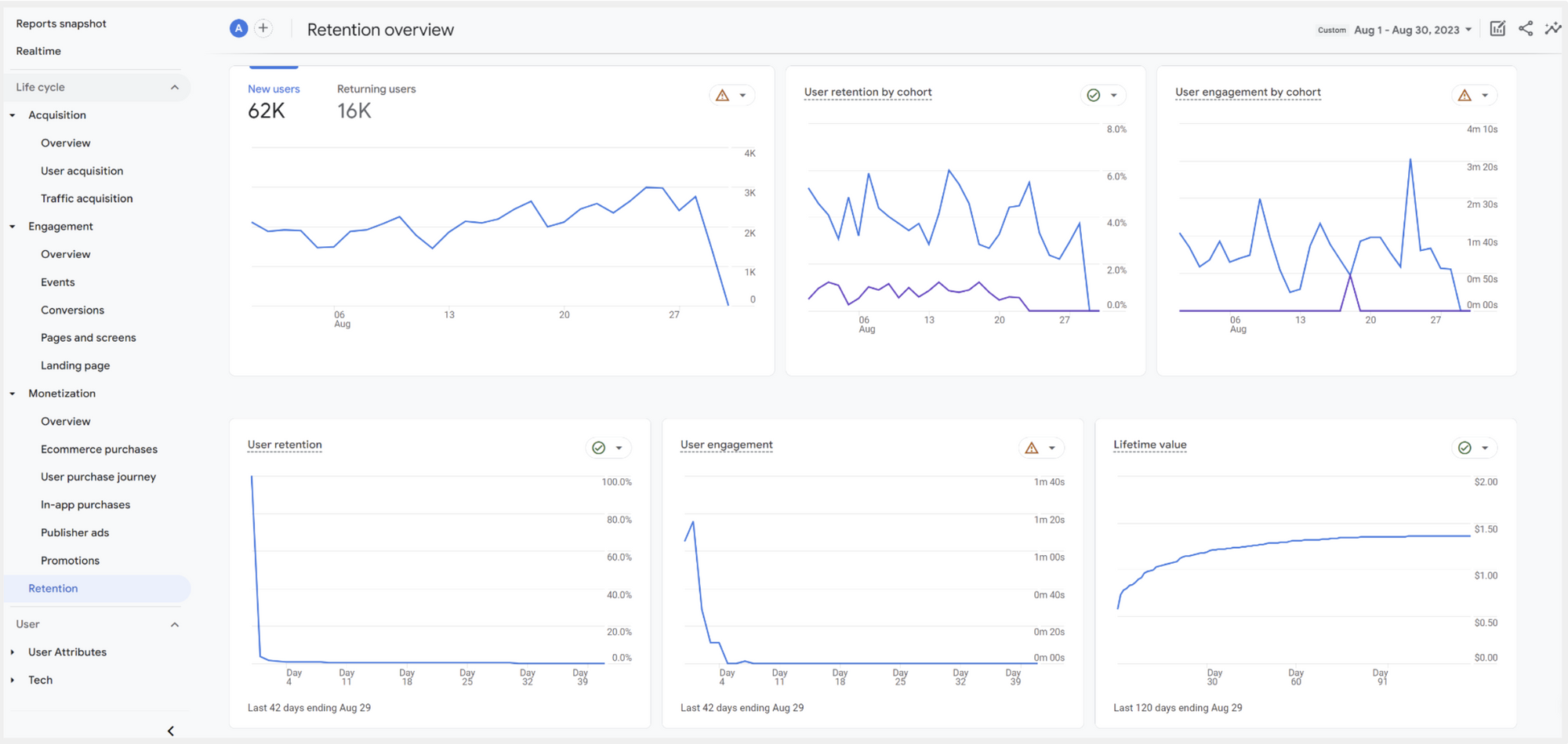The height and width of the screenshot is (744, 1568).
Task: Click warning triangle on User engagement card
Action: click(1032, 448)
